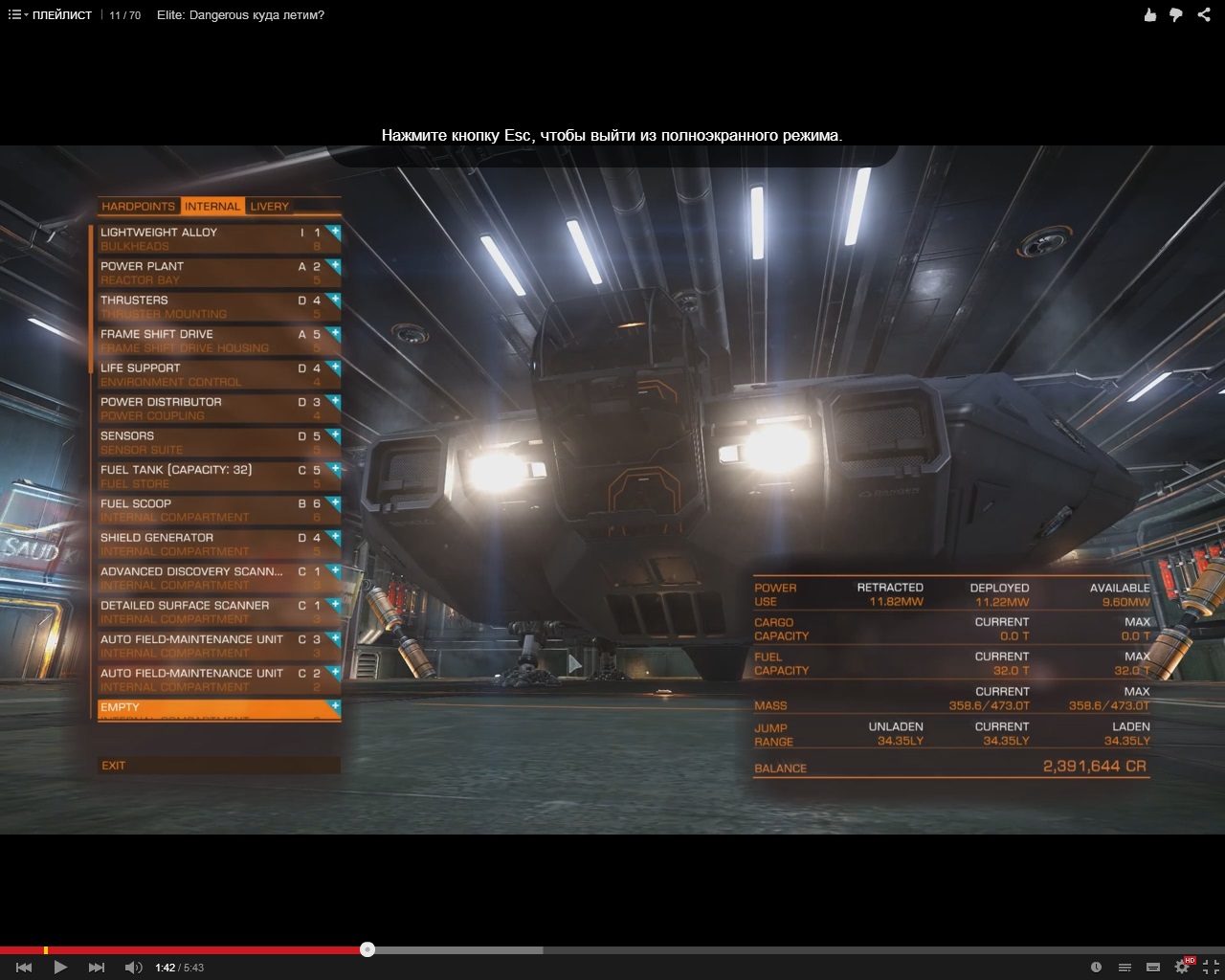Click the plus icon on Shield Generator row
1225x980 pixels.
tap(335, 537)
